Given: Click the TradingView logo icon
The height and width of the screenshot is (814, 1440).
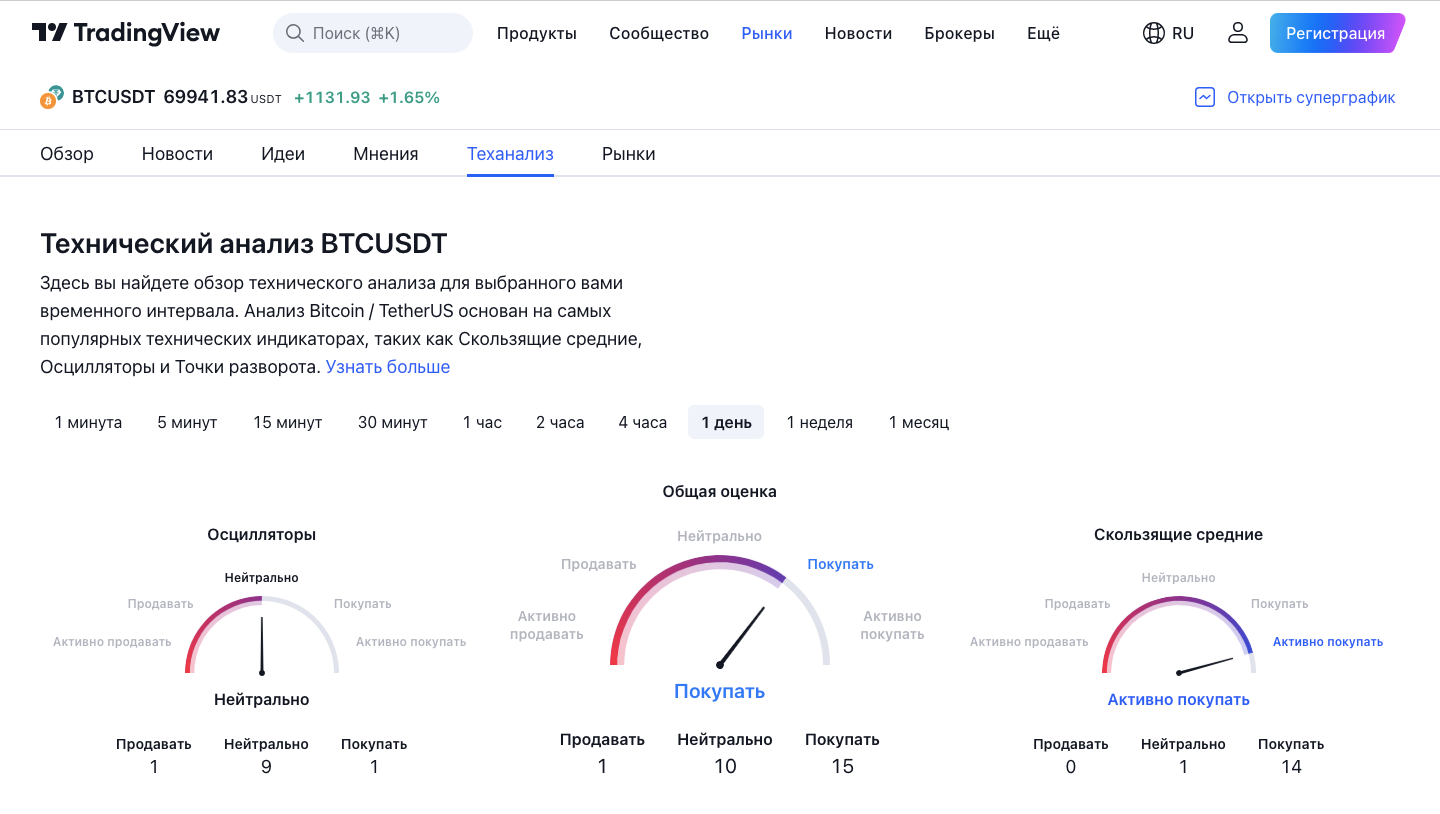Looking at the screenshot, I should (x=49, y=33).
